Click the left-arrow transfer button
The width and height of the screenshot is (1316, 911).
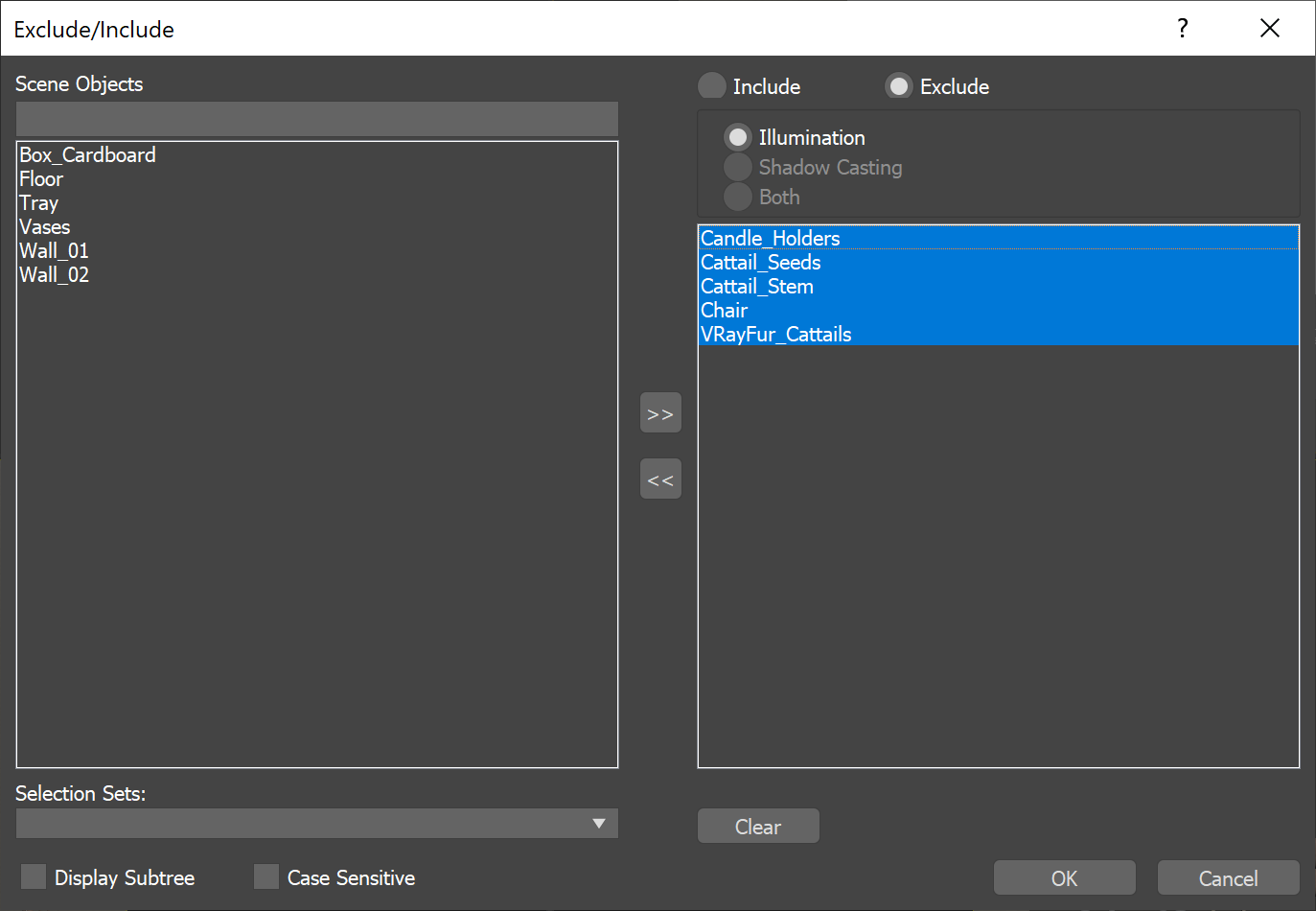pos(660,479)
